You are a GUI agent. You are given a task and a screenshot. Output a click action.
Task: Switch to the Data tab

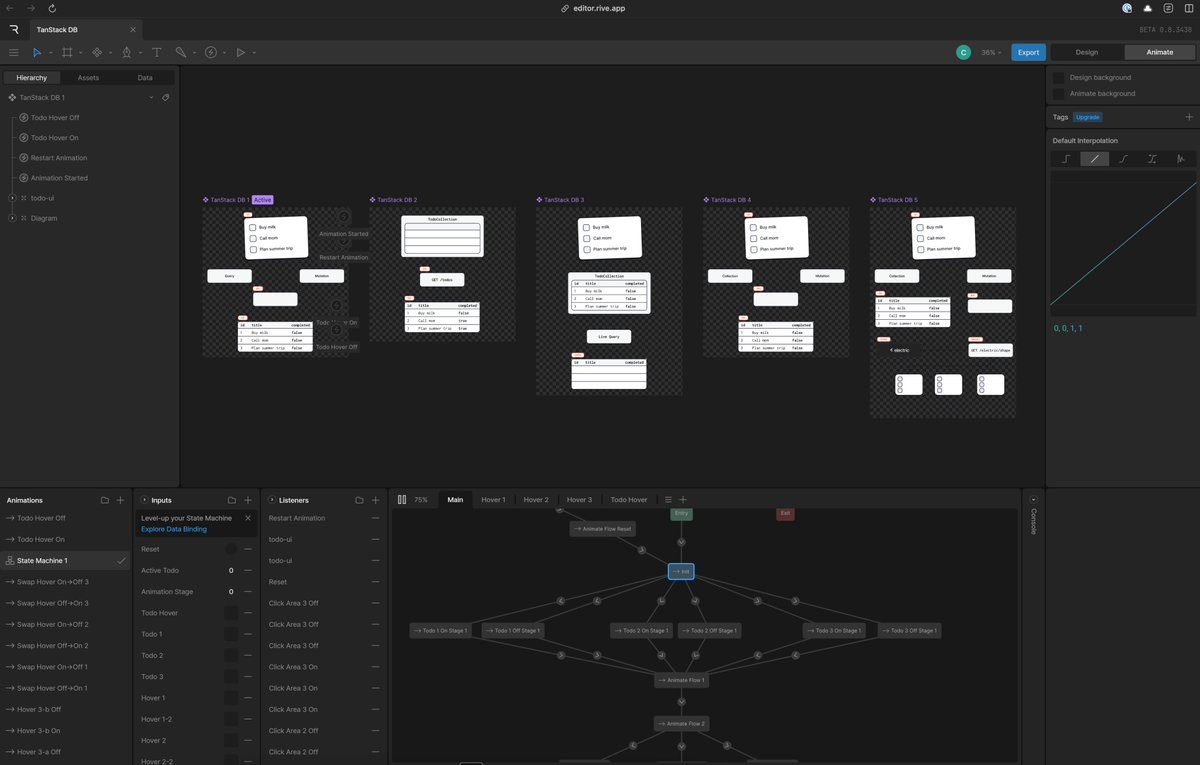(x=145, y=77)
